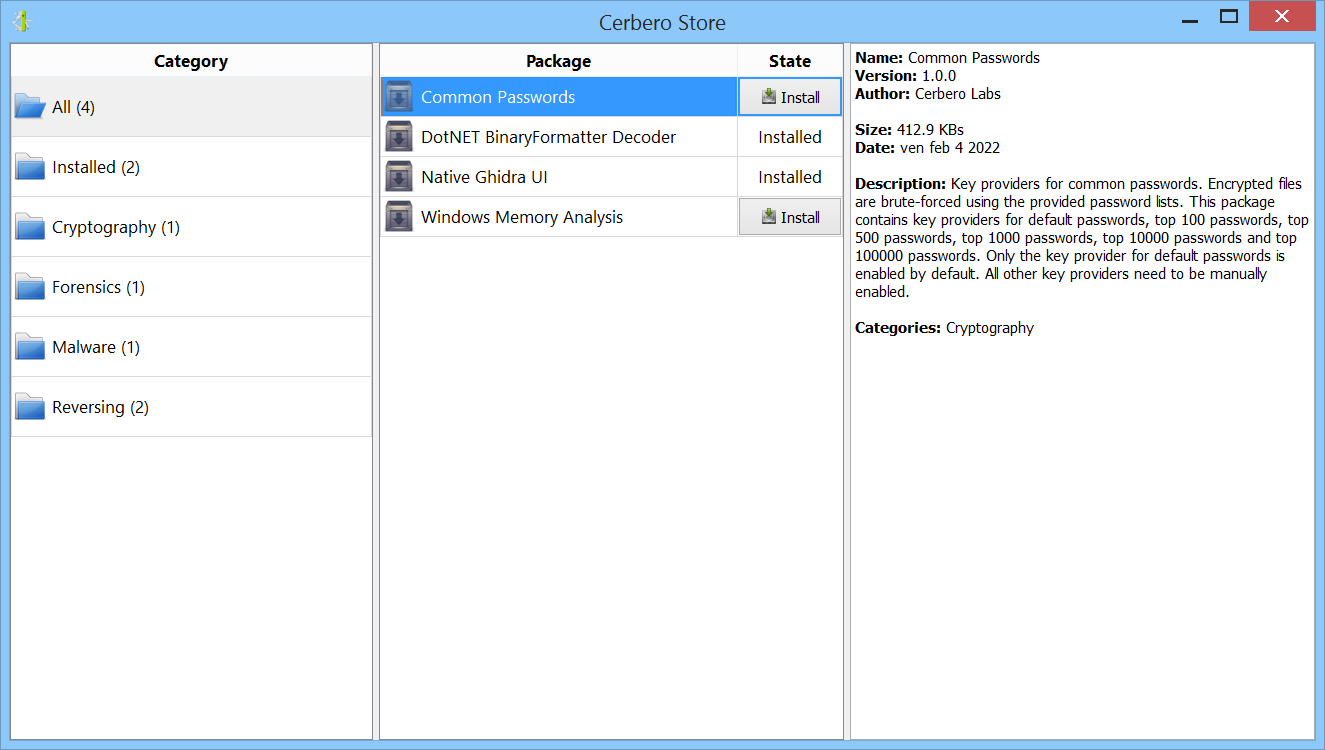Click the Version: 1.0.0 detail line
This screenshot has width=1325, height=750.
click(905, 76)
